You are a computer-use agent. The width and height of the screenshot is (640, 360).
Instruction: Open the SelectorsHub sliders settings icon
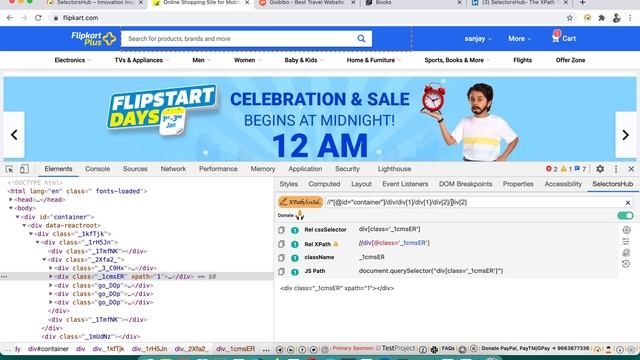(626, 242)
